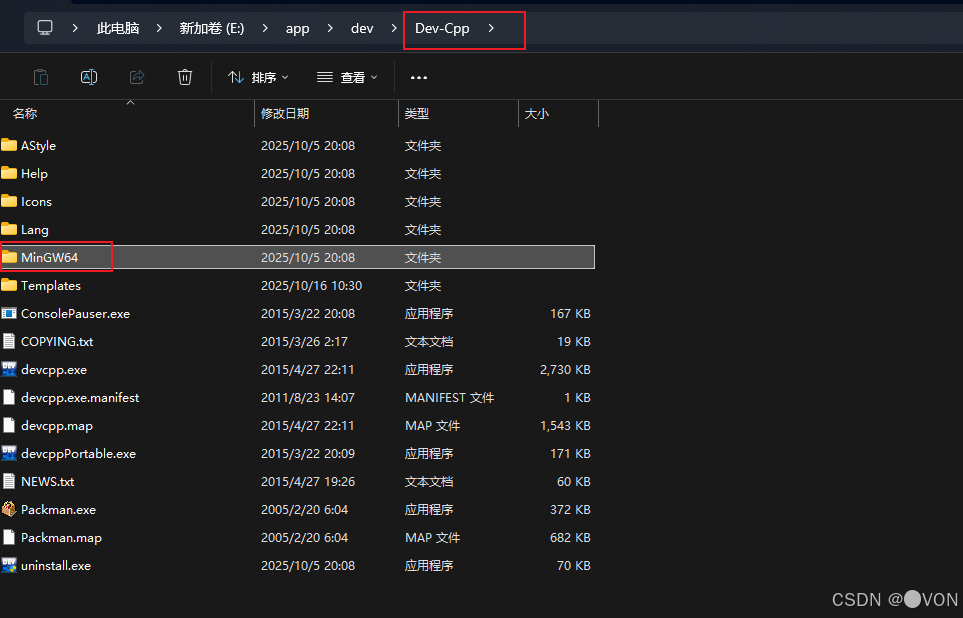Click the share icon in toolbar
The width and height of the screenshot is (963, 618).
pos(137,77)
